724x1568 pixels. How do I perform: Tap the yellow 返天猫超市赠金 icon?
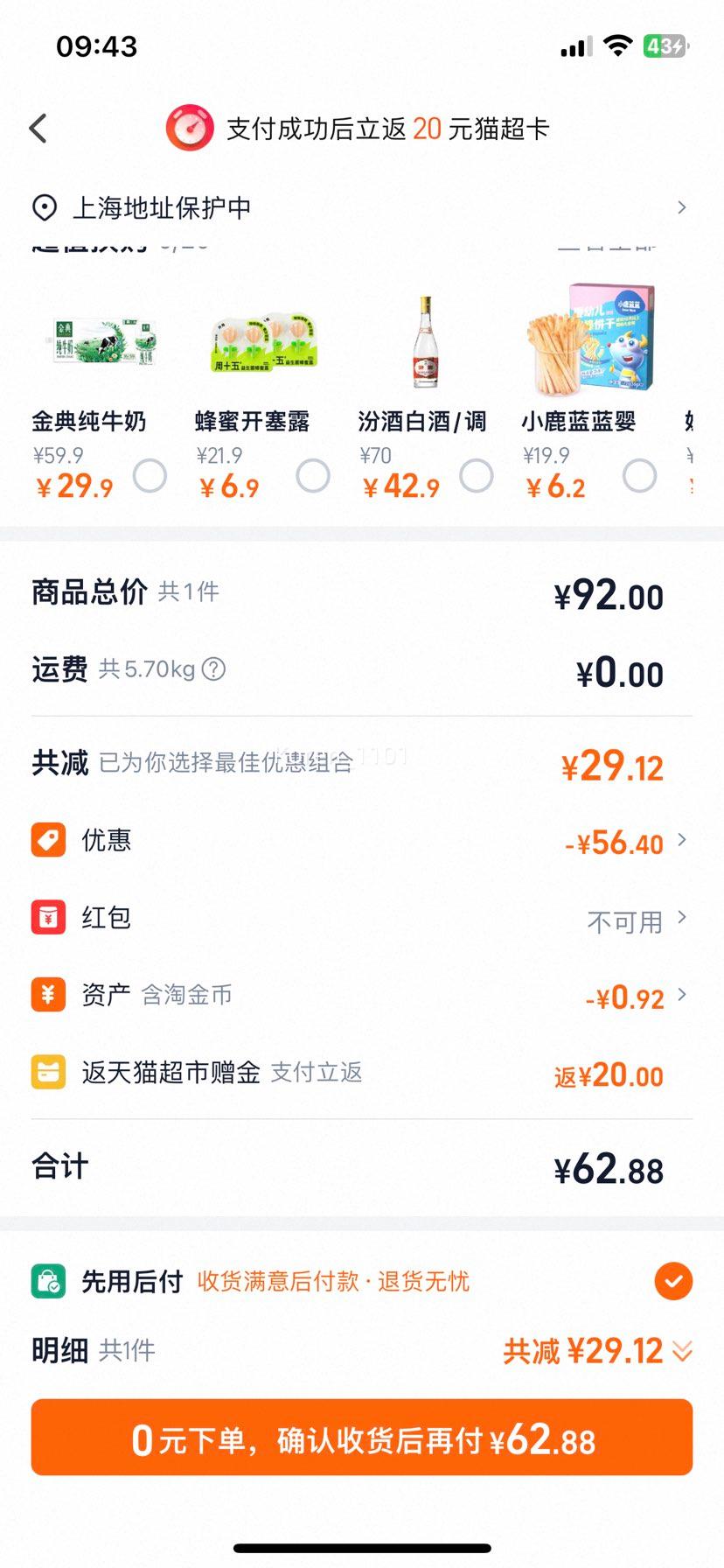tap(48, 1072)
